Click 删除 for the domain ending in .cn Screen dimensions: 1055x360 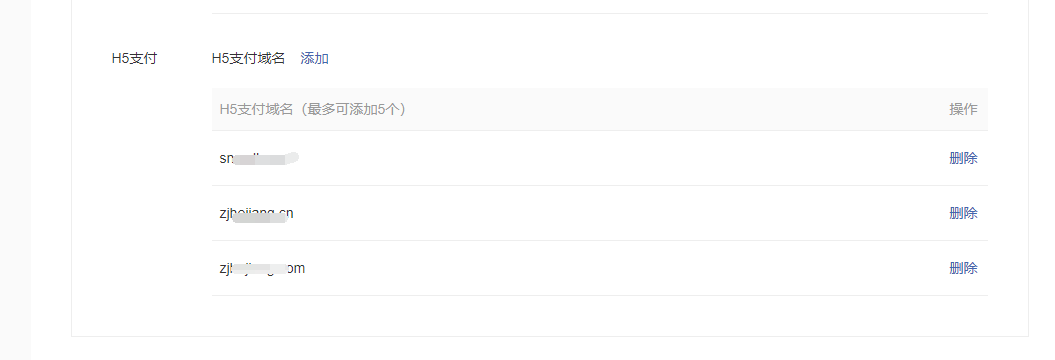[x=963, y=213]
